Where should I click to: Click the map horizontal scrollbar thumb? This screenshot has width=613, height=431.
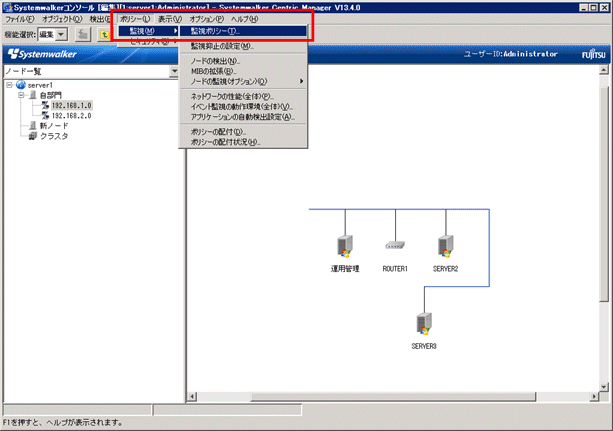click(x=393, y=397)
